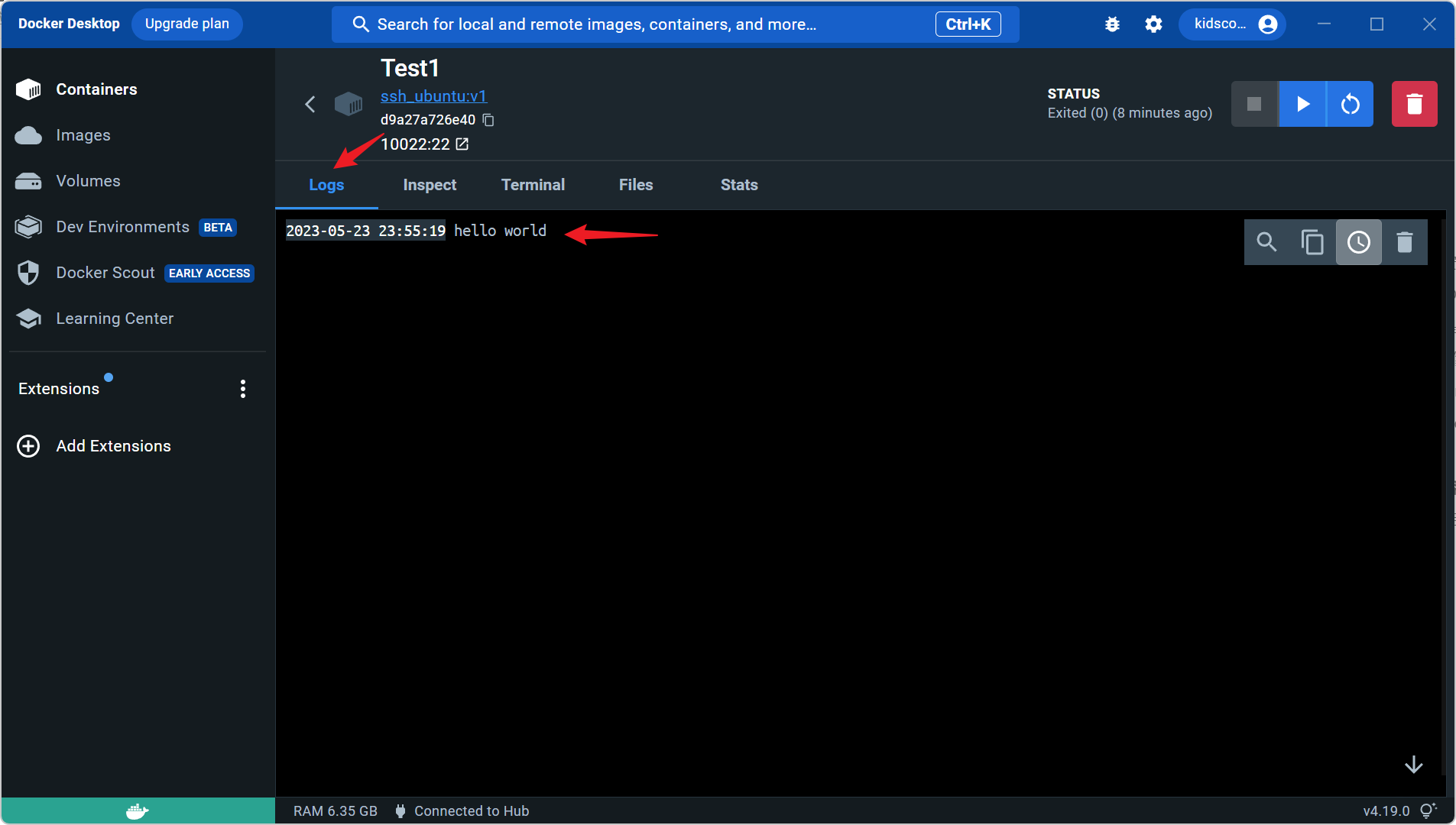Click the Upgrade plan button
The height and width of the screenshot is (825, 1456).
coord(187,24)
